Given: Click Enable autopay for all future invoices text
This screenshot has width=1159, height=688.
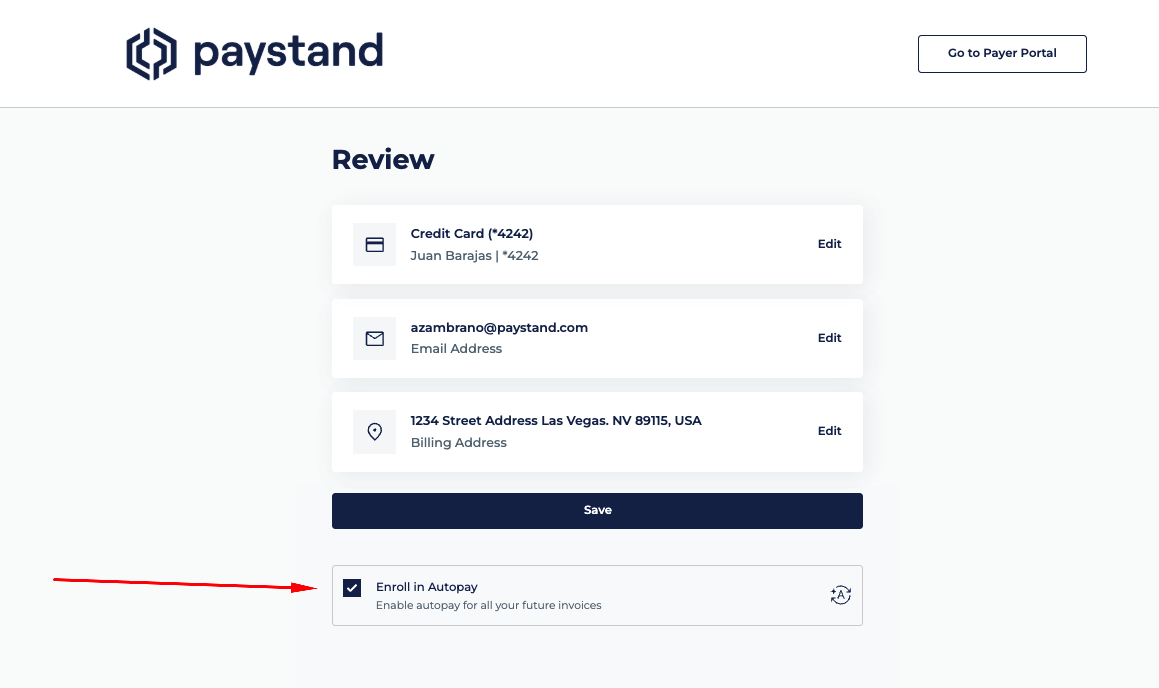Looking at the screenshot, I should (489, 605).
